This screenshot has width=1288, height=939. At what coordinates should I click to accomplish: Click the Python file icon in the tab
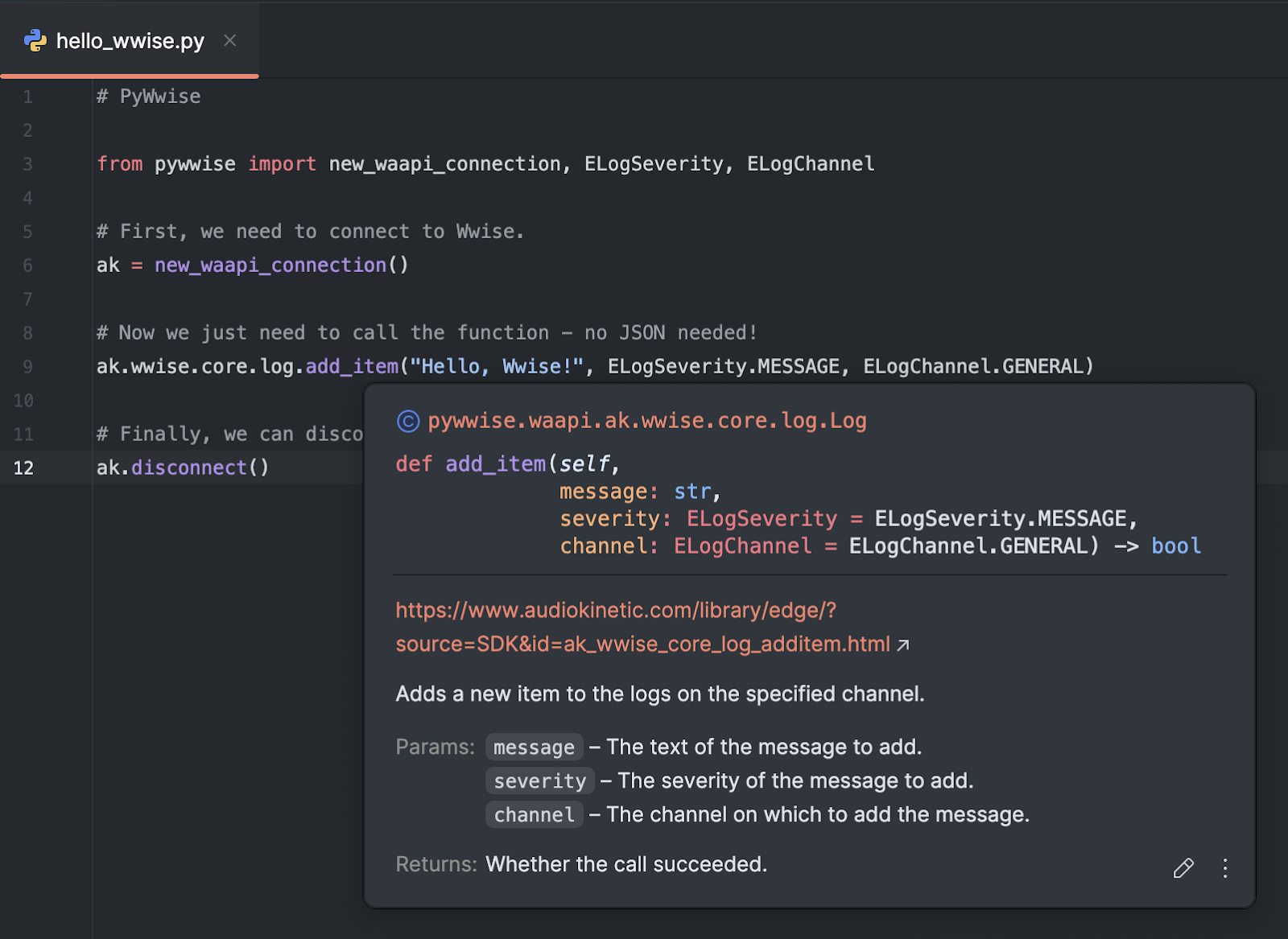[x=35, y=40]
